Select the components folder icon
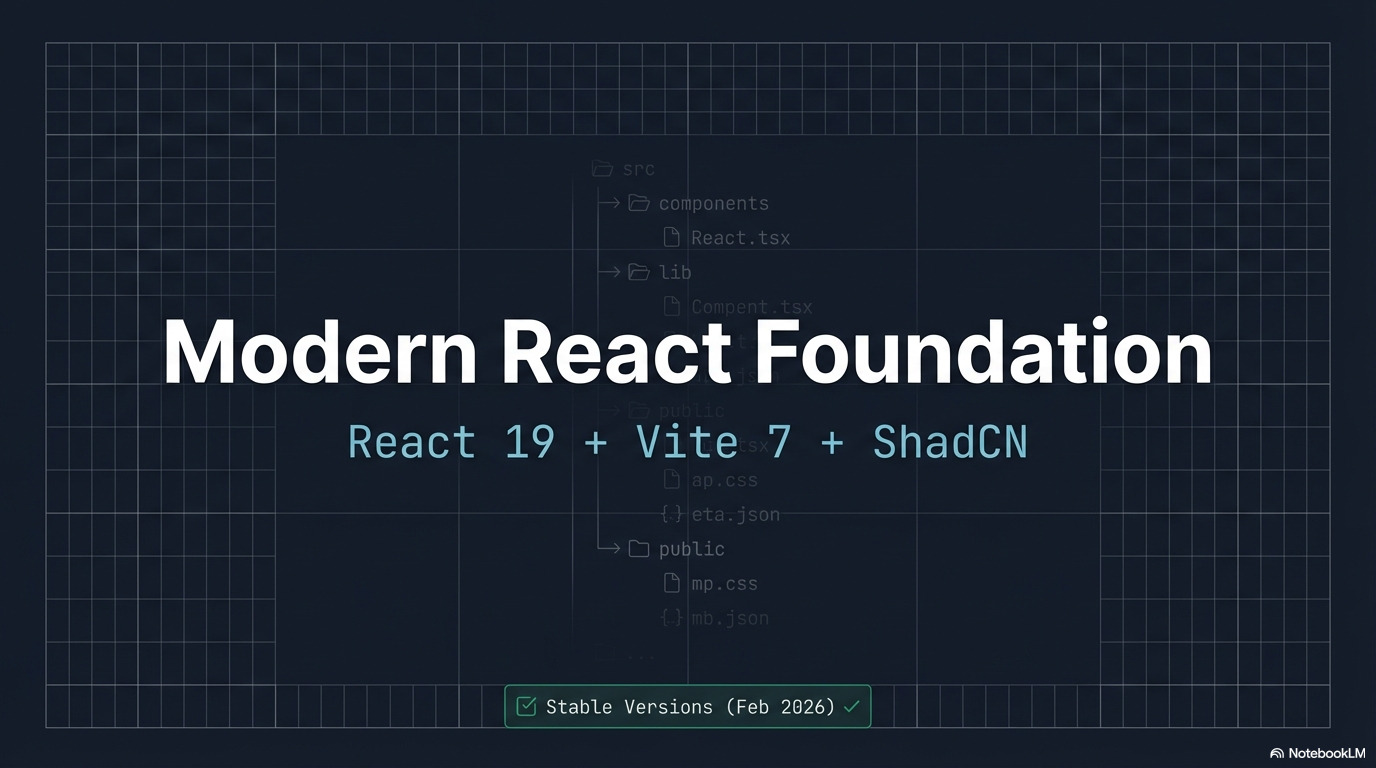The width and height of the screenshot is (1376, 768). (638, 203)
